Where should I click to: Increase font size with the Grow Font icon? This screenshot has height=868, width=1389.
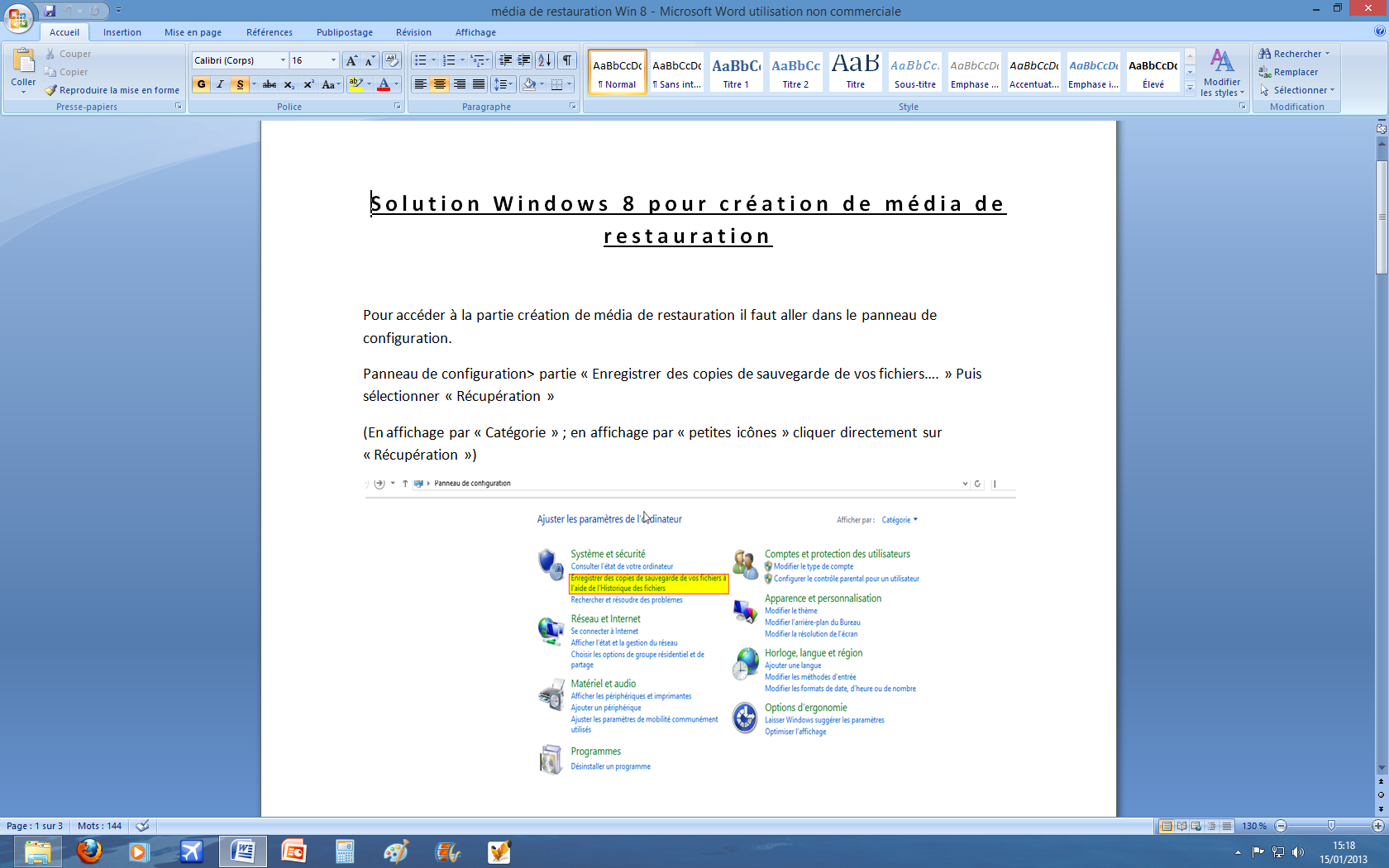351,60
